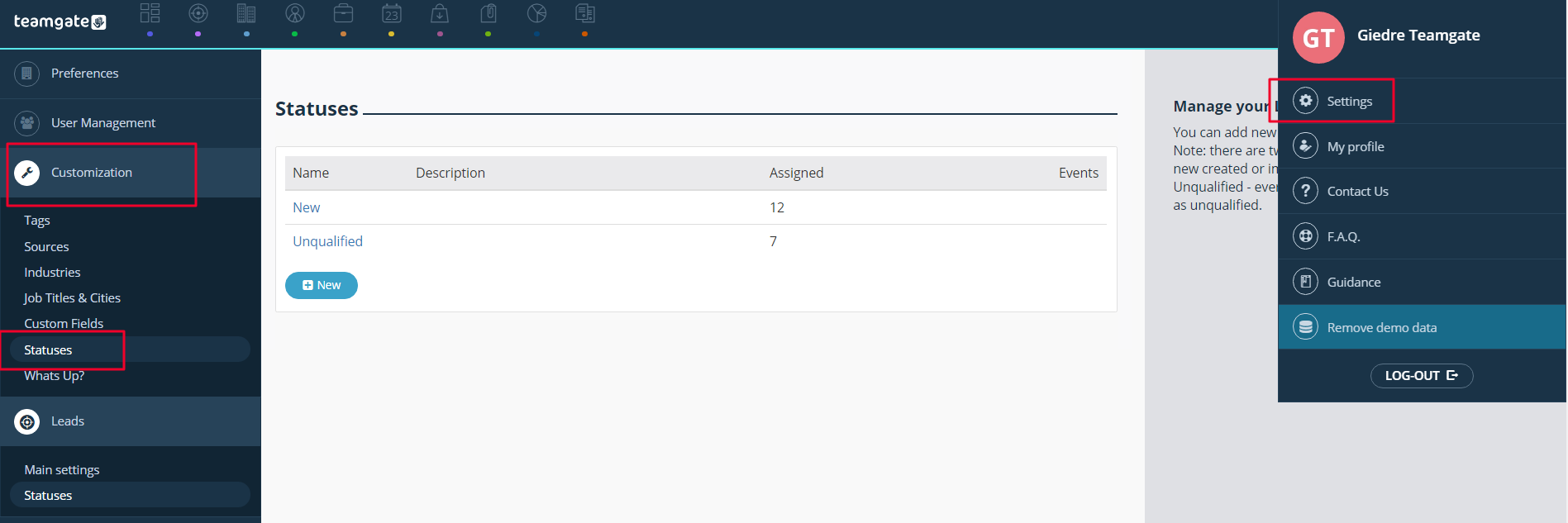Screen dimensions: 1568x523
Task: Click the Name column header
Action: click(311, 173)
